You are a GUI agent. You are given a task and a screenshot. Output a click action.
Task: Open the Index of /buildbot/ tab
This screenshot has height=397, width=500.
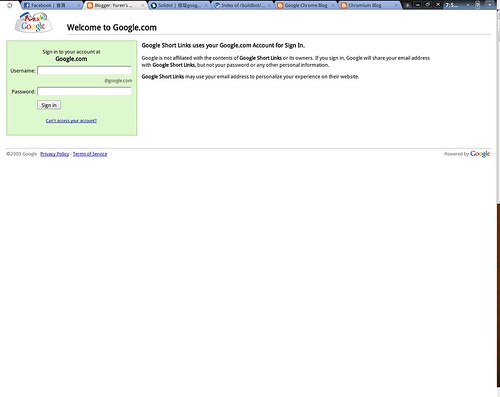coord(243,5)
